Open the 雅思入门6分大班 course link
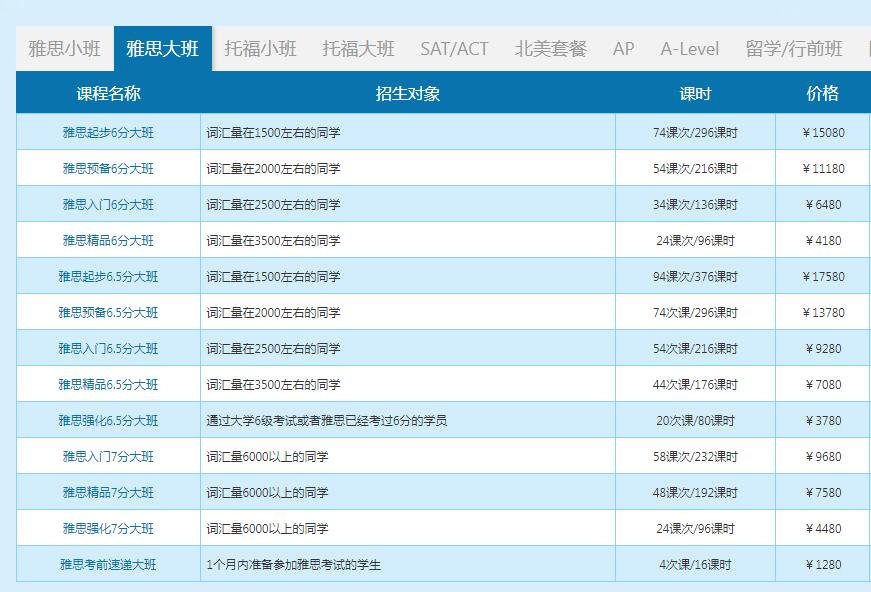 pyautogui.click(x=108, y=204)
